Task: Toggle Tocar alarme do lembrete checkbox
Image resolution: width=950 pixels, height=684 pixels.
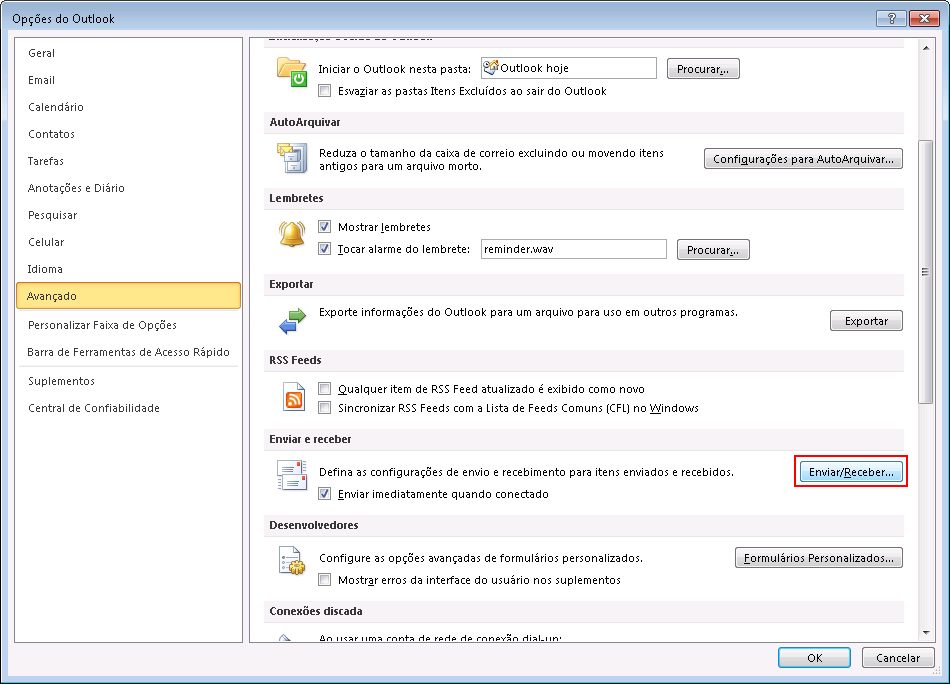Action: [325, 249]
